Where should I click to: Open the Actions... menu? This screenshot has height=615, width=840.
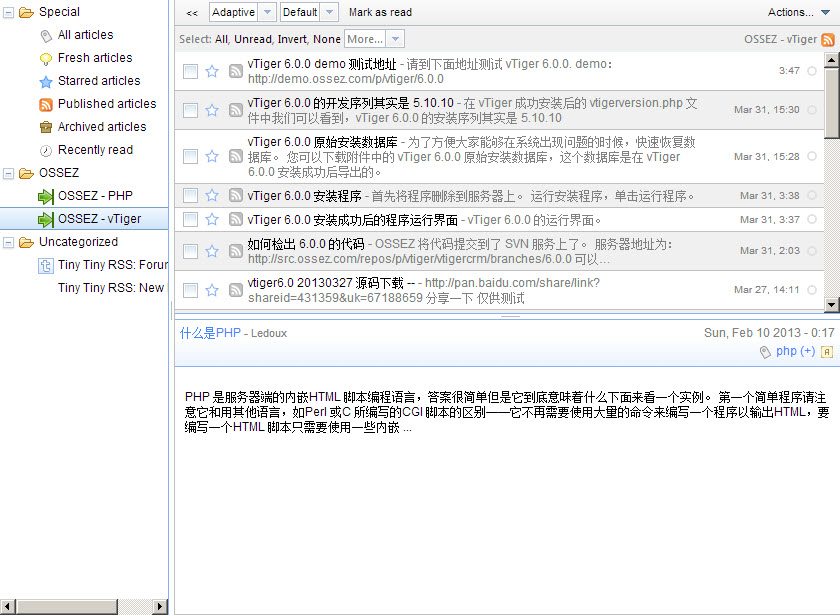(795, 12)
